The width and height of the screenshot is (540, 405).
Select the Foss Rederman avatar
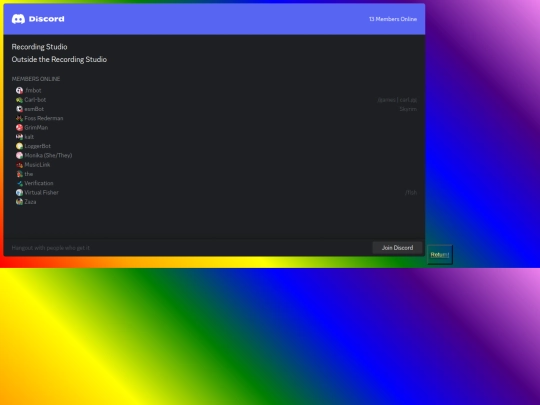tap(19, 118)
